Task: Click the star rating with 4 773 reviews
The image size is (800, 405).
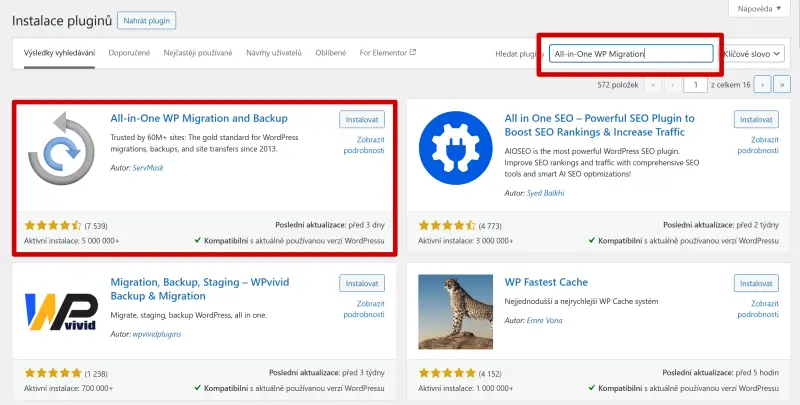Action: point(447,225)
